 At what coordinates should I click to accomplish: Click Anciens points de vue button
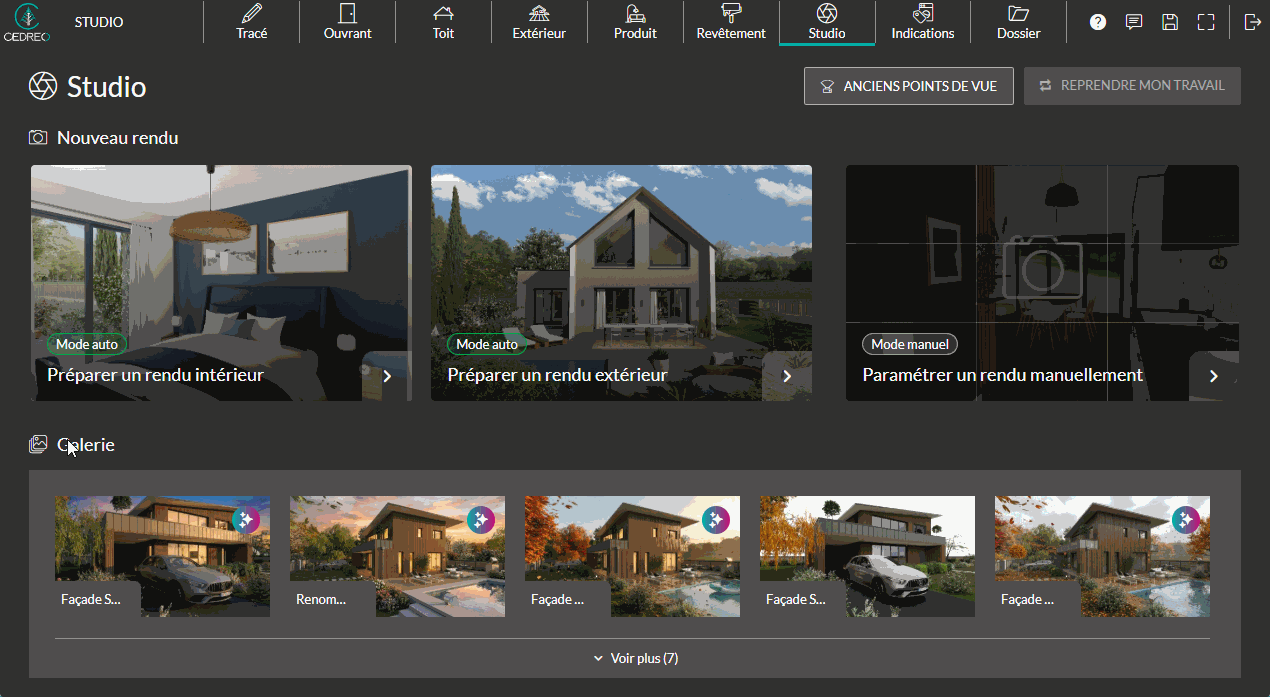[908, 86]
